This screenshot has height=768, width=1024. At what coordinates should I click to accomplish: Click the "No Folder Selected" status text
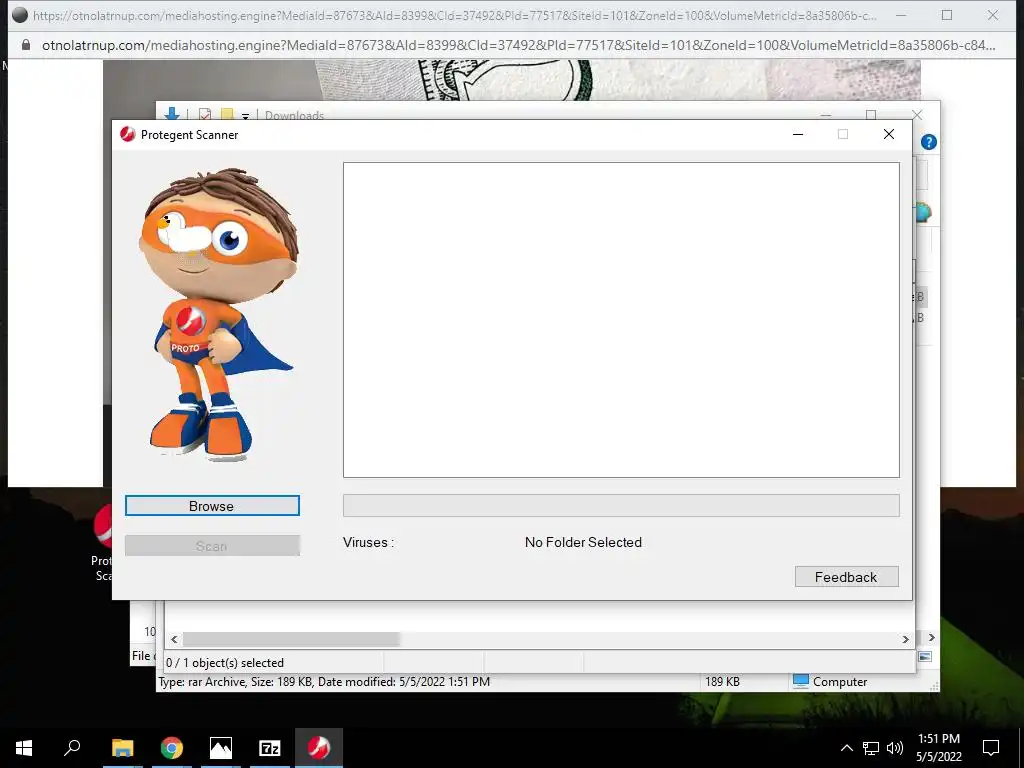click(x=583, y=542)
